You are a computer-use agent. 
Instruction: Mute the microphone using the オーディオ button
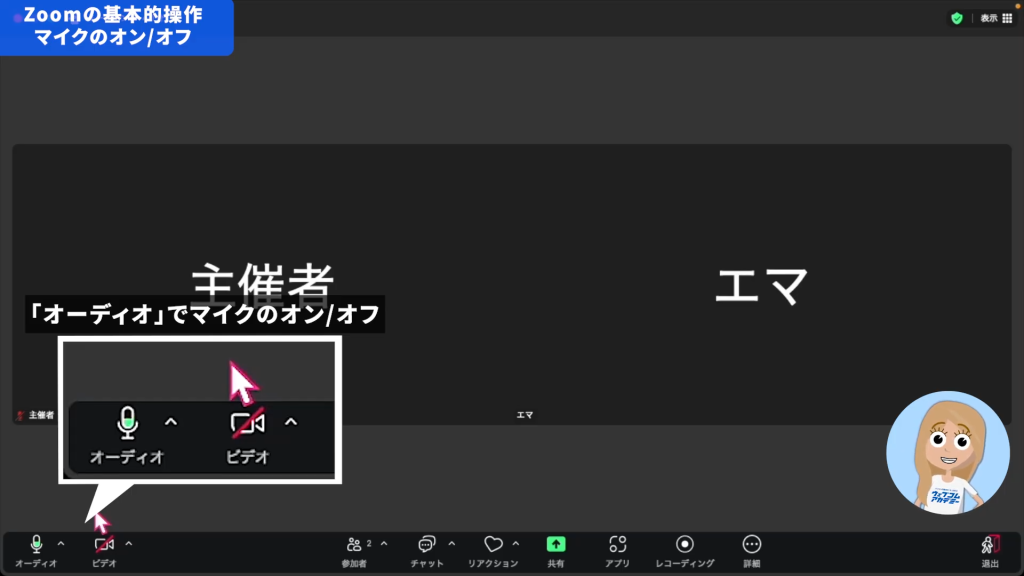pos(36,549)
